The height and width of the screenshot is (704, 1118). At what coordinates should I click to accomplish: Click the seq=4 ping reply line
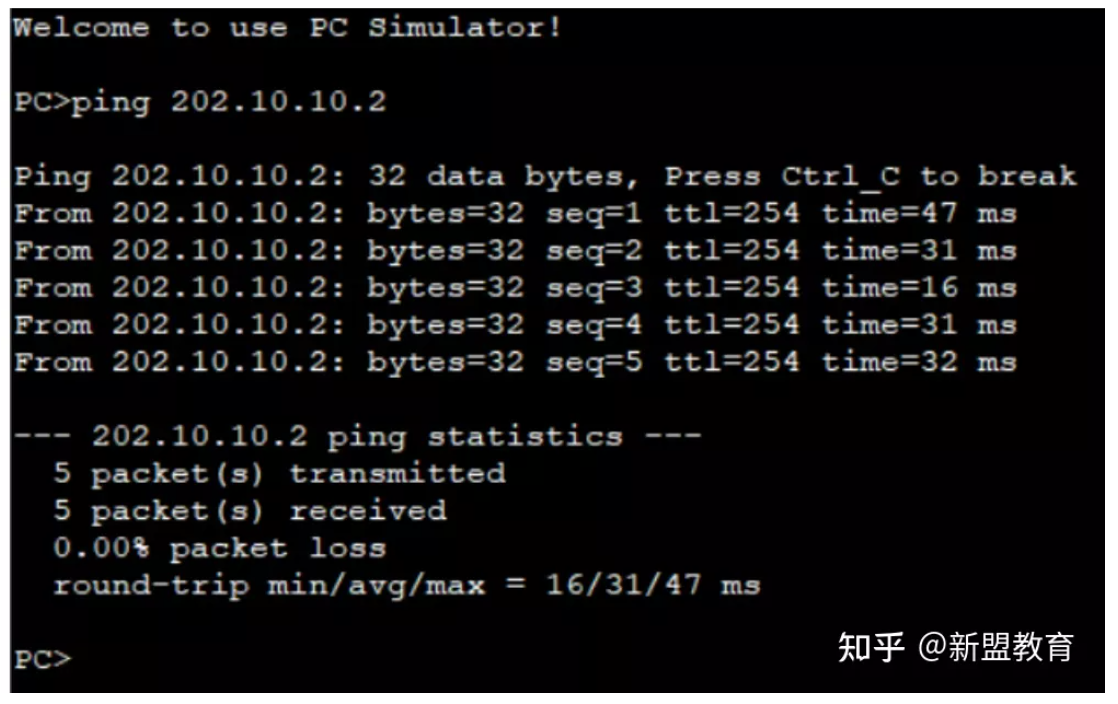[x=514, y=325]
